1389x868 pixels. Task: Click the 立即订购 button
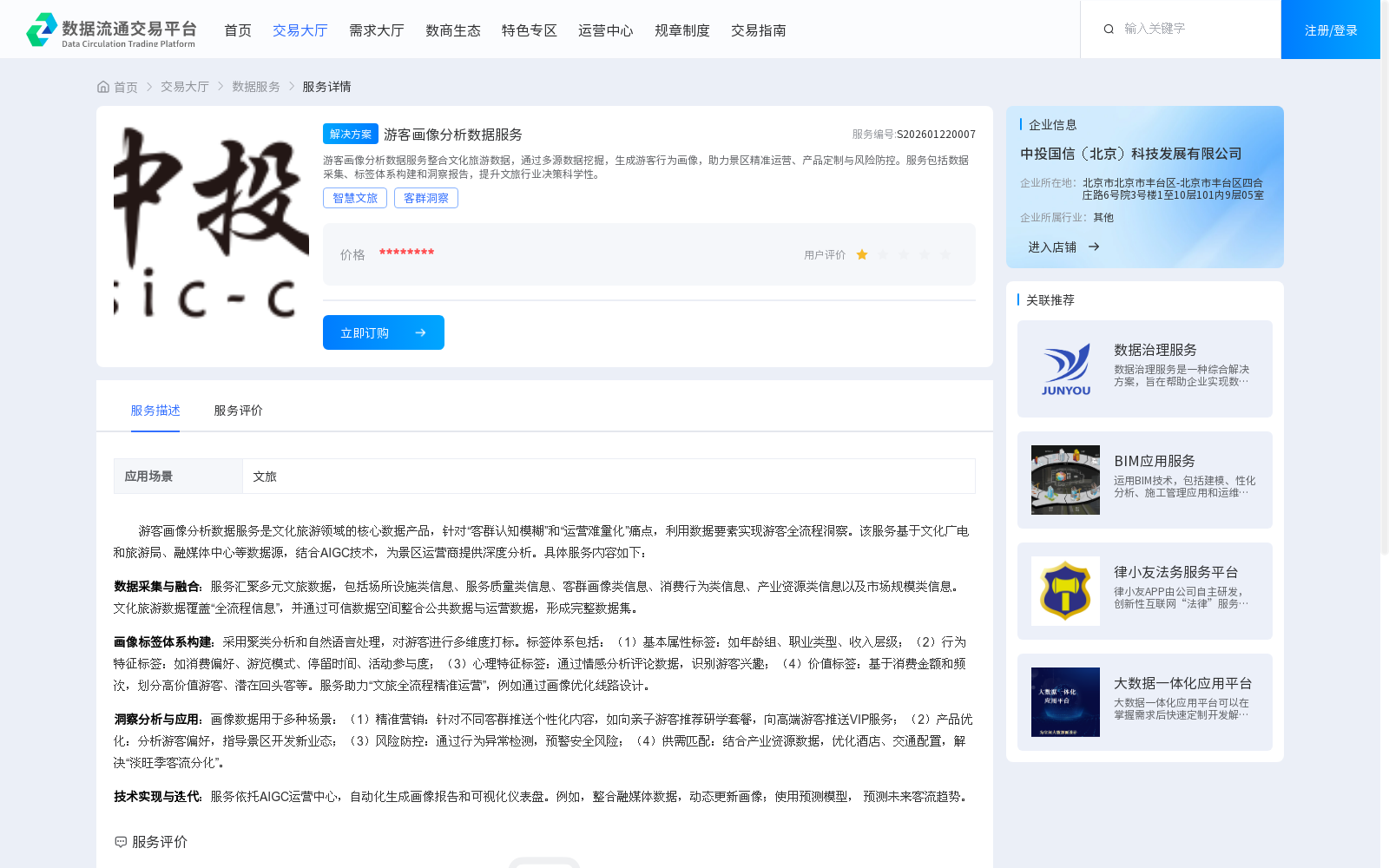click(x=384, y=332)
